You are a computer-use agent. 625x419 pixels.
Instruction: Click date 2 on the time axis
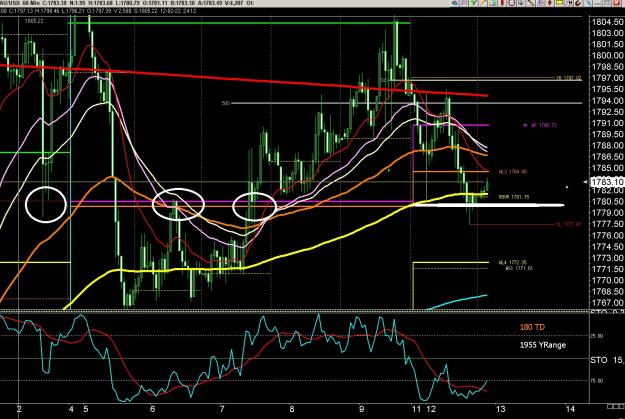tap(19, 409)
